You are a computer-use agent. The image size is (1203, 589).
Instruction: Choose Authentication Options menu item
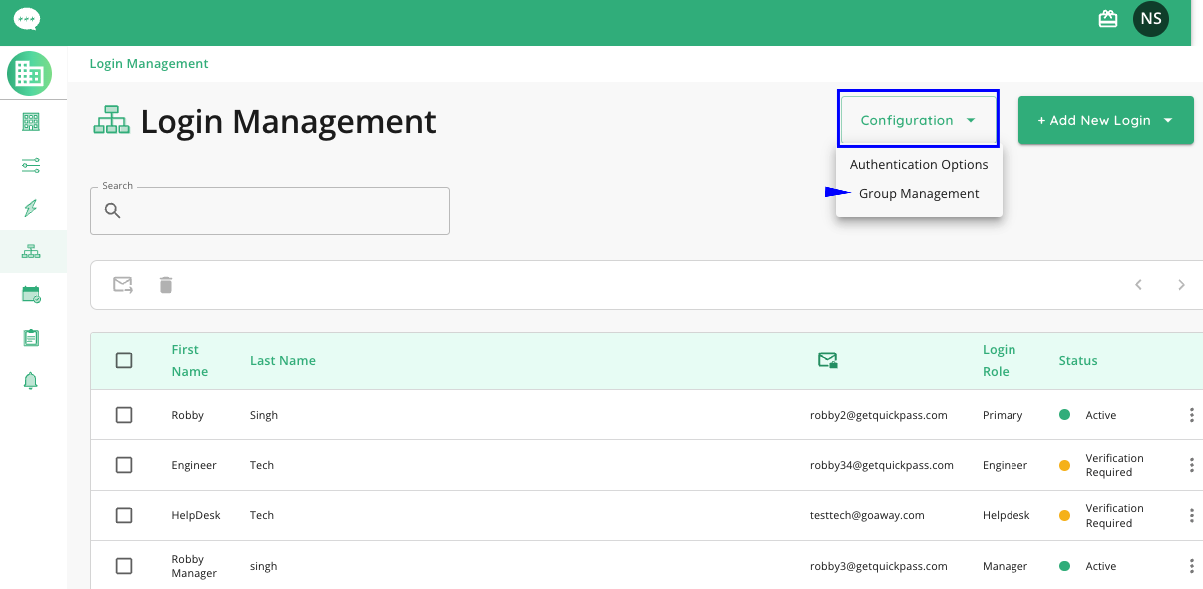click(x=919, y=165)
